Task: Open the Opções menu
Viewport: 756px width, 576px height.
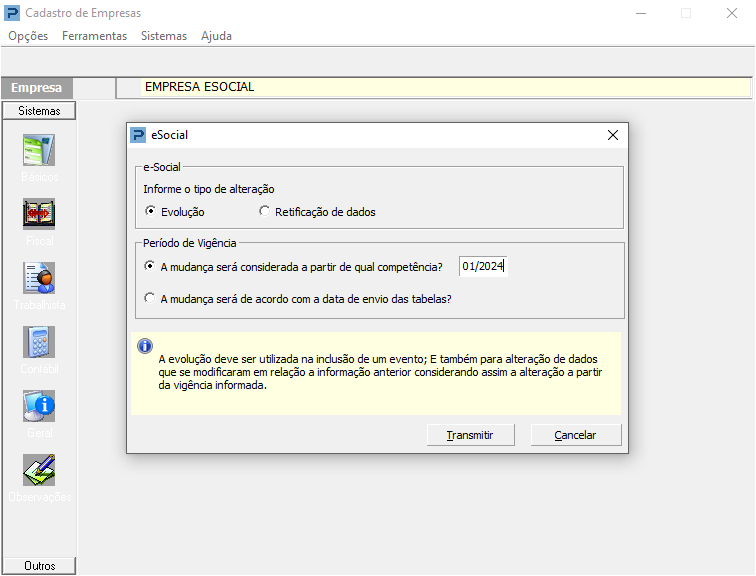Action: [x=28, y=36]
